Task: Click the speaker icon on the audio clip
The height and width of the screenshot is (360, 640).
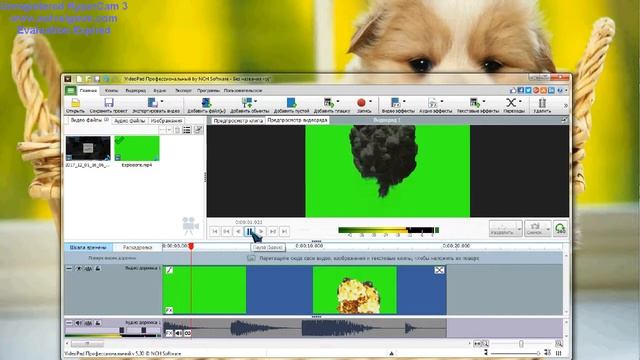Action: point(178,333)
